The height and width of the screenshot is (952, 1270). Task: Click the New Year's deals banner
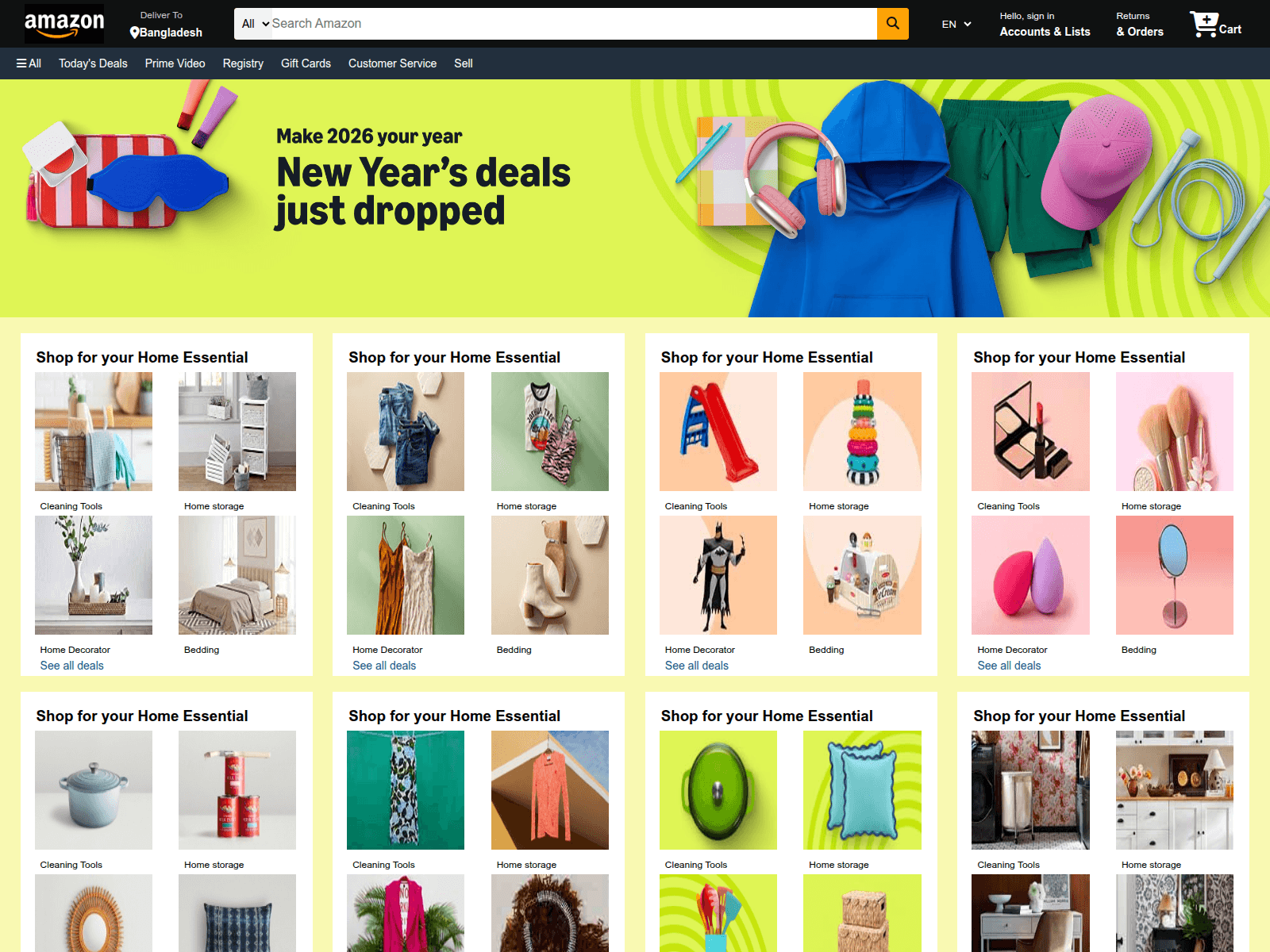pos(635,198)
